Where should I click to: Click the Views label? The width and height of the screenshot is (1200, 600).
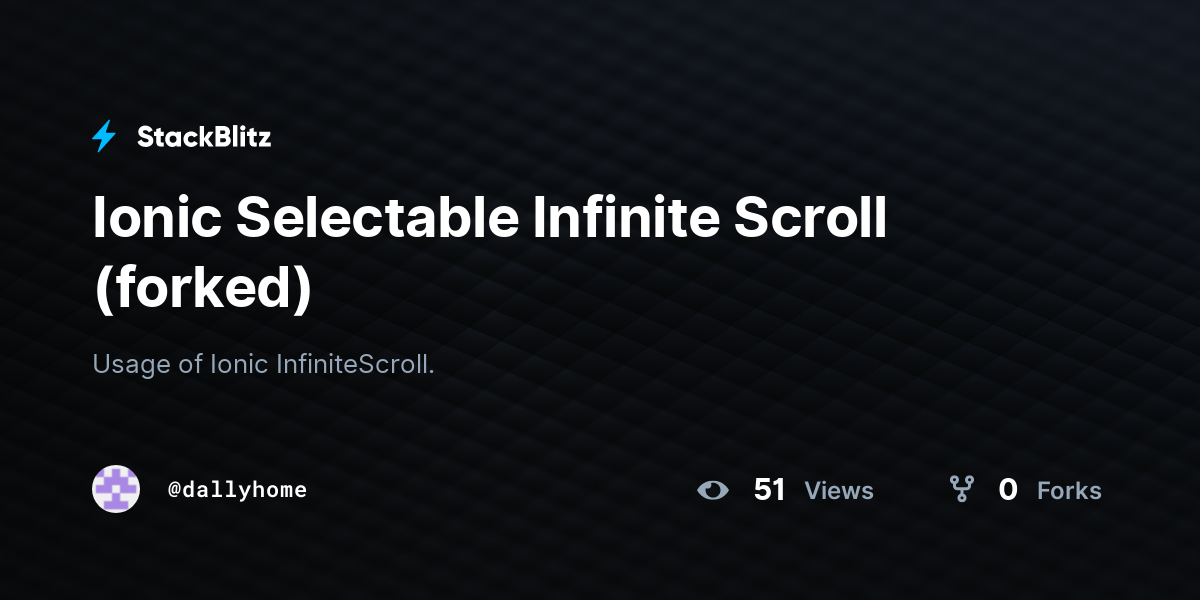(x=839, y=491)
